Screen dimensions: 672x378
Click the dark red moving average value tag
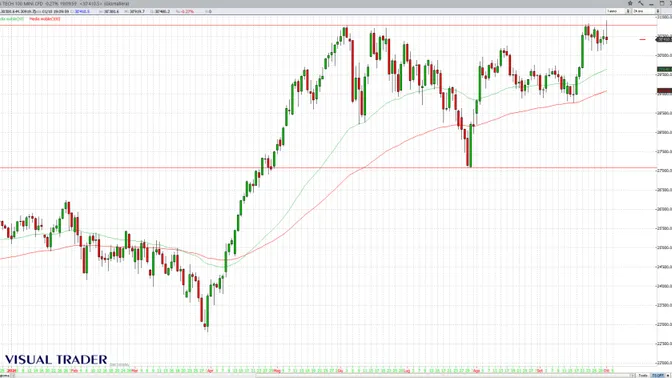click(x=664, y=90)
